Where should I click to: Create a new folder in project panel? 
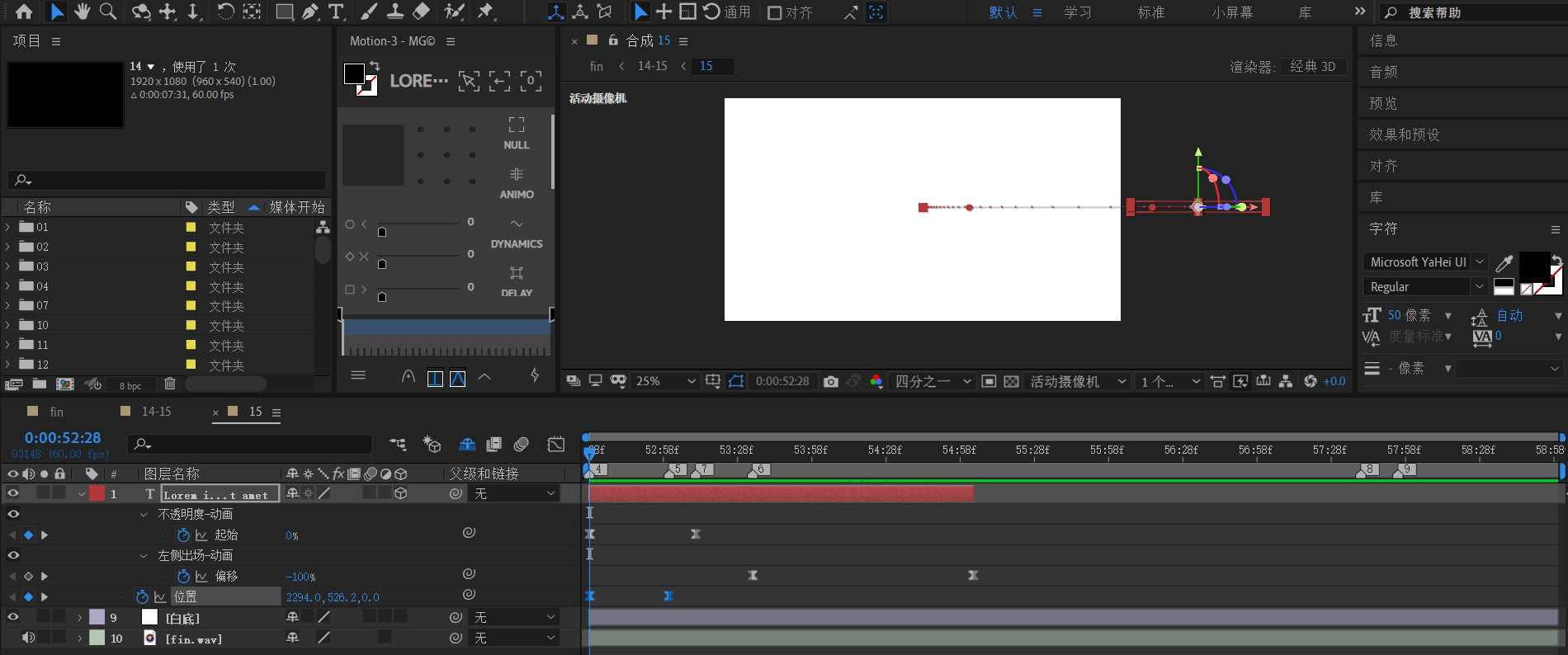[x=40, y=384]
